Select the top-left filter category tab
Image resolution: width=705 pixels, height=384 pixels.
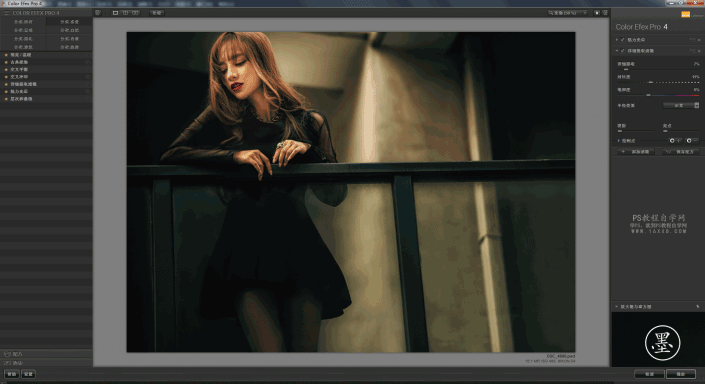pos(23,22)
